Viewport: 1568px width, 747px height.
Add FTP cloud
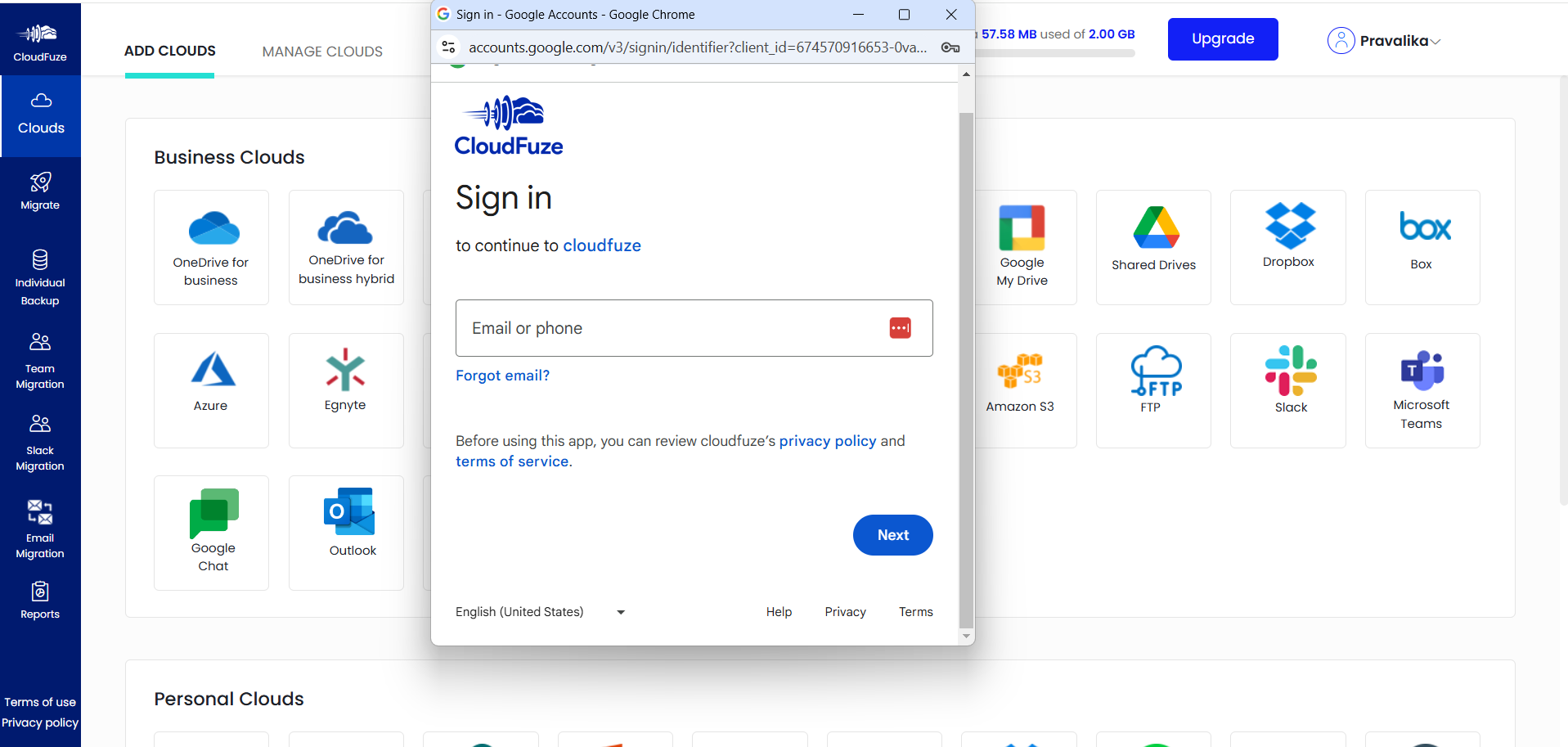pyautogui.click(x=1153, y=390)
